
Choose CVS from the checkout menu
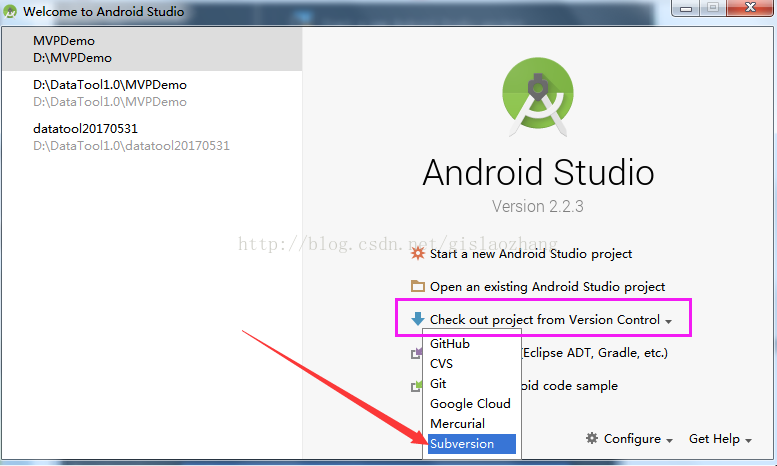click(471, 363)
